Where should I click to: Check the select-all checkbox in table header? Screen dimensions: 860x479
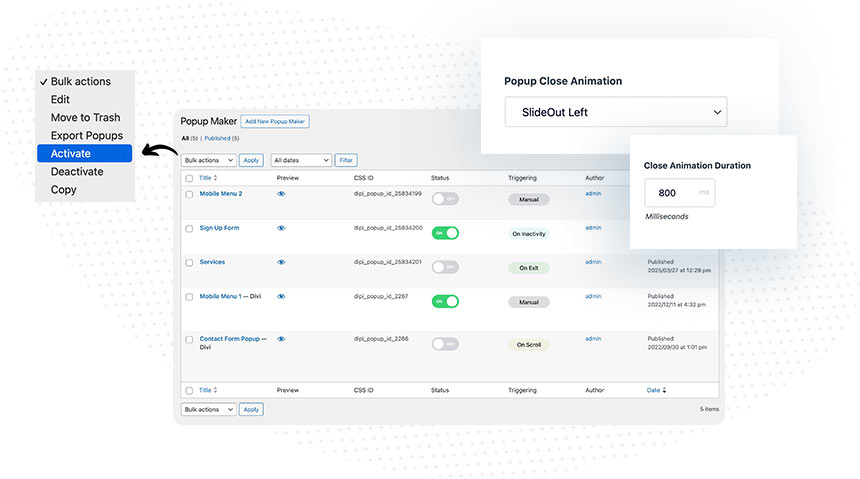click(x=189, y=178)
